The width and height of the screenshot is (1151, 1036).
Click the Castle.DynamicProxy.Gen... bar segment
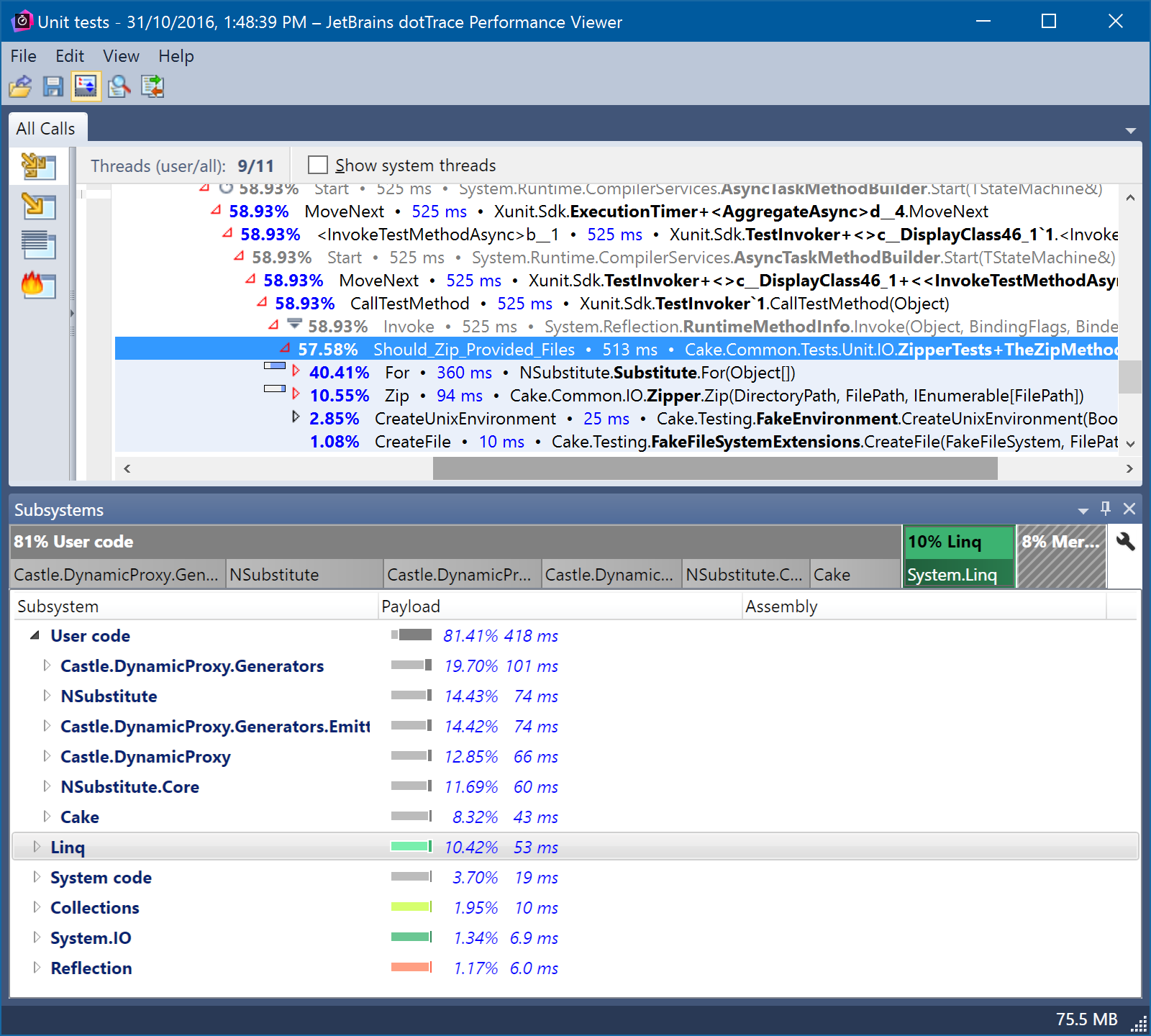tap(118, 574)
